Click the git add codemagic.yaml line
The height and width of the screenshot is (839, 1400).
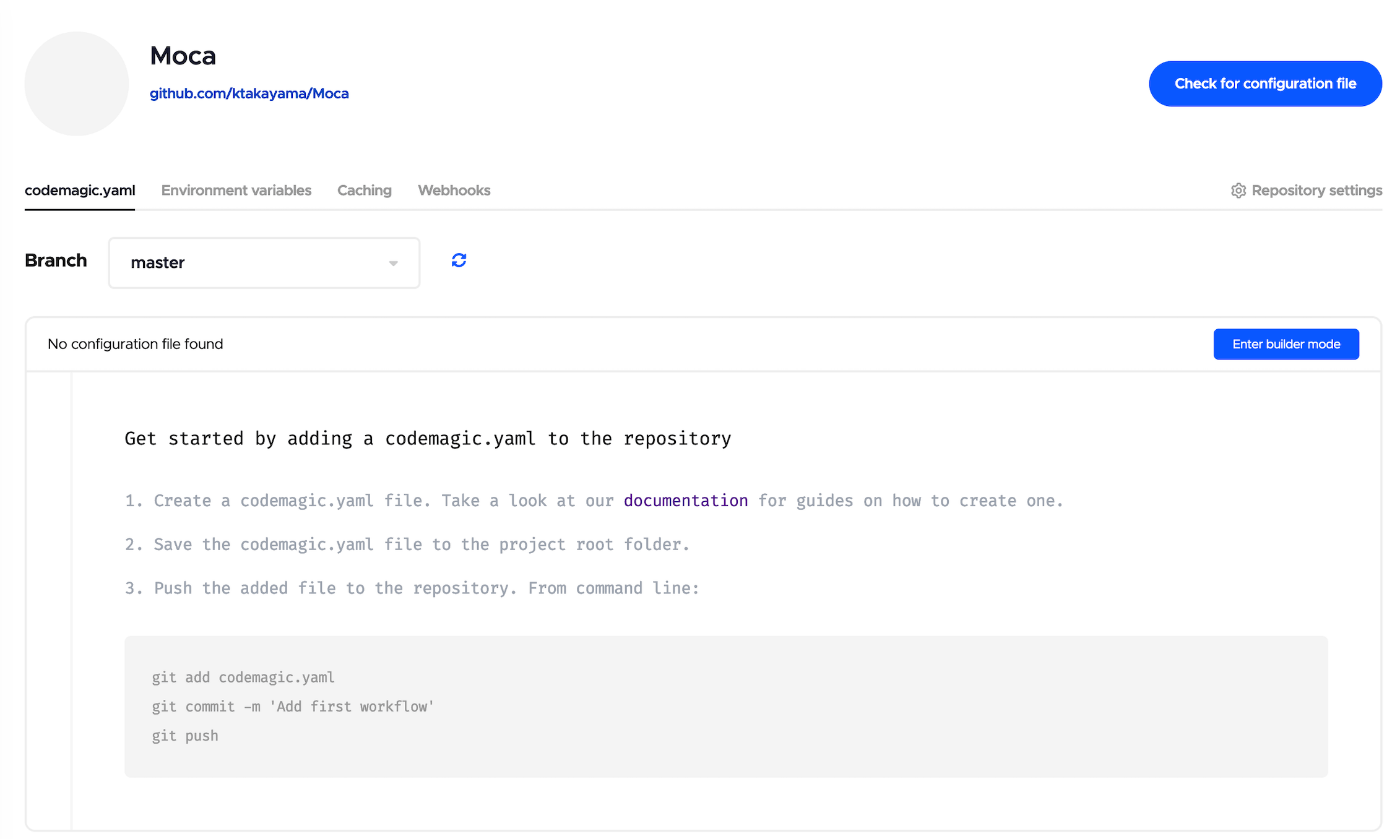point(243,678)
